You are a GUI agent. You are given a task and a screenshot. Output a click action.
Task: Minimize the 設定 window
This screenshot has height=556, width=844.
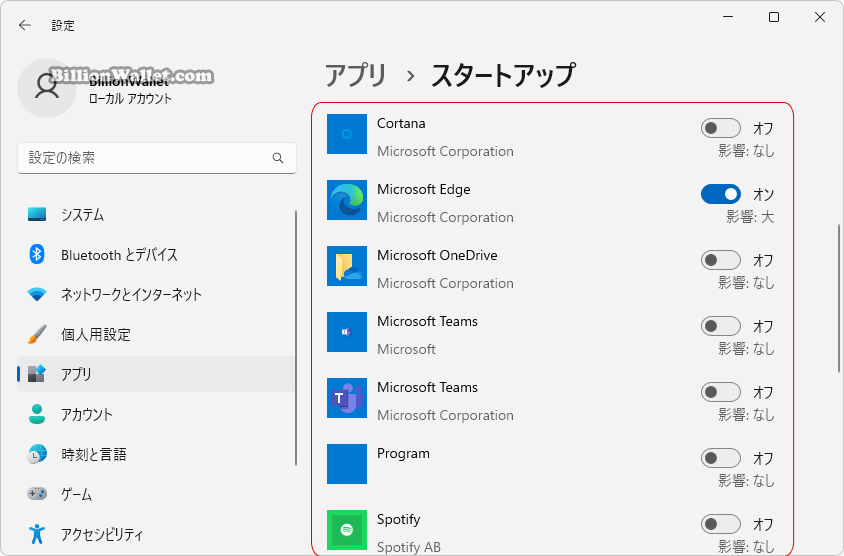tap(728, 17)
